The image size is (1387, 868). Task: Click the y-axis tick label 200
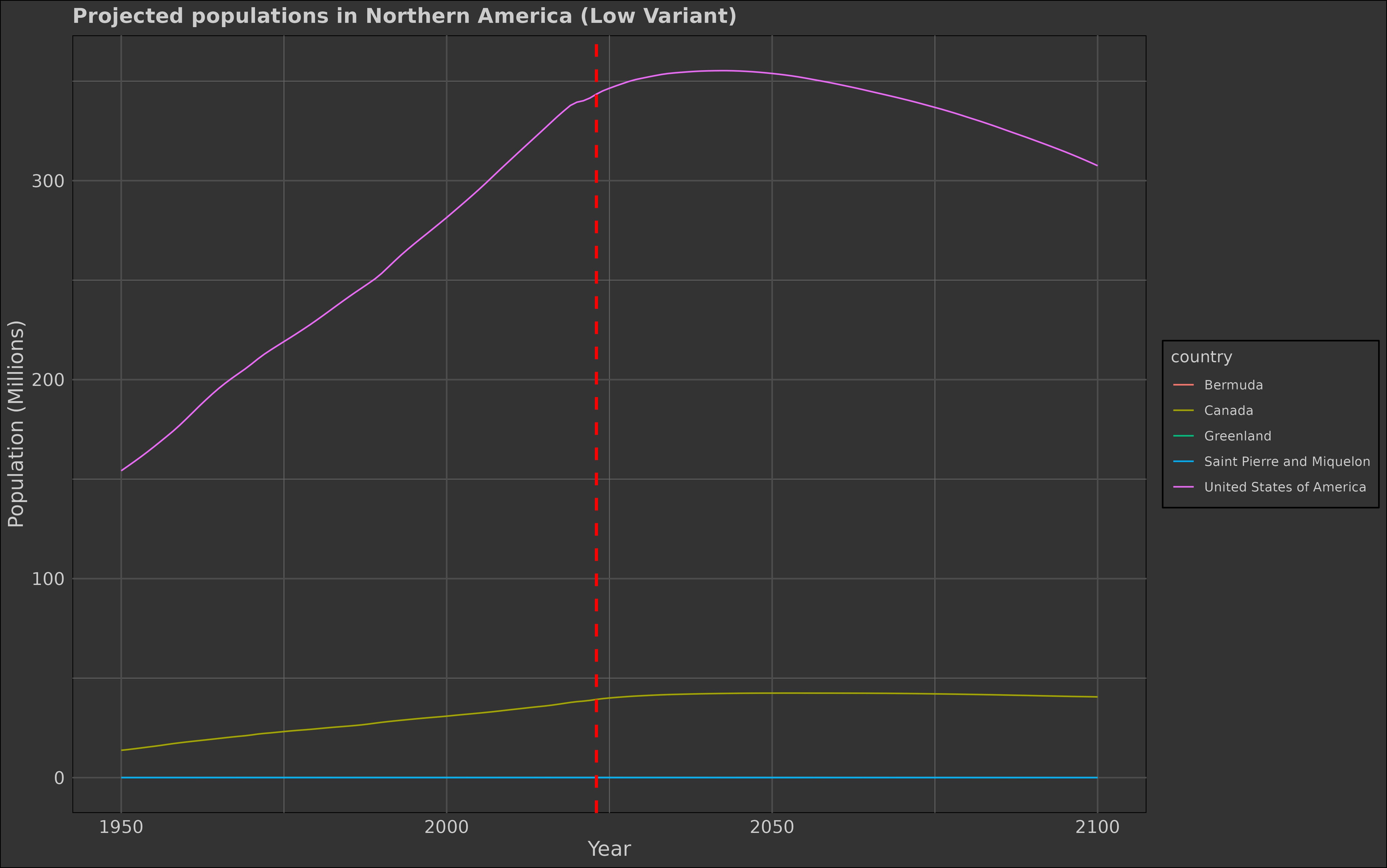(x=48, y=380)
